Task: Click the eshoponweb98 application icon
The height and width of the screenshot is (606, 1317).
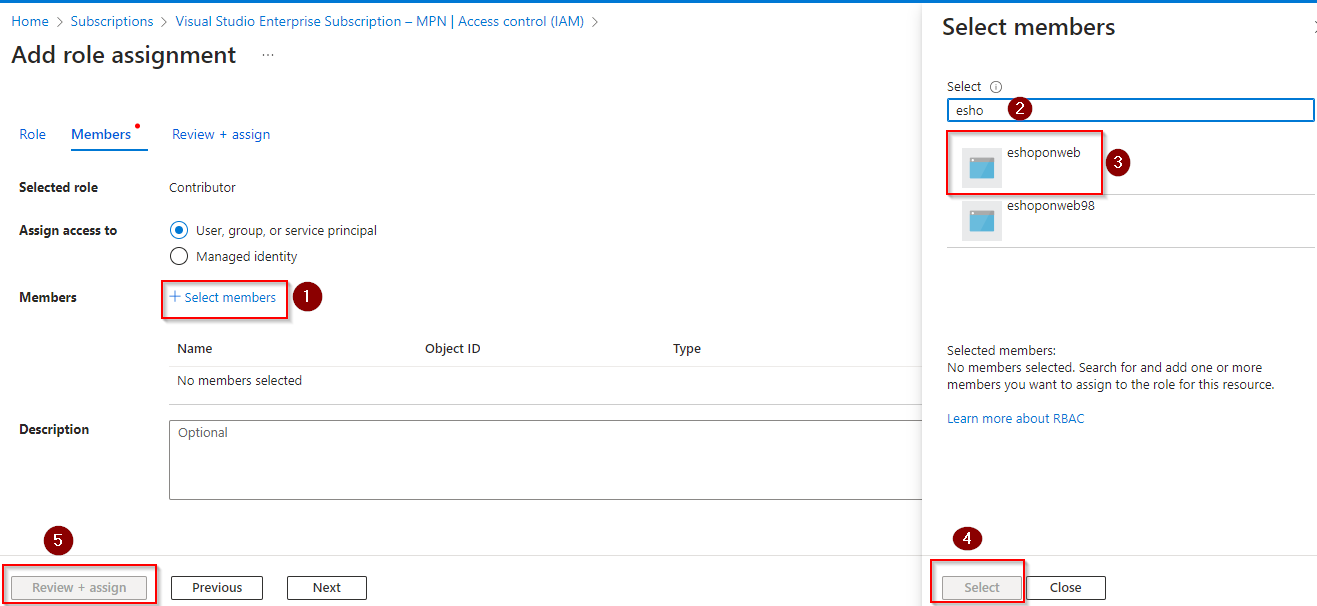Action: pos(981,221)
